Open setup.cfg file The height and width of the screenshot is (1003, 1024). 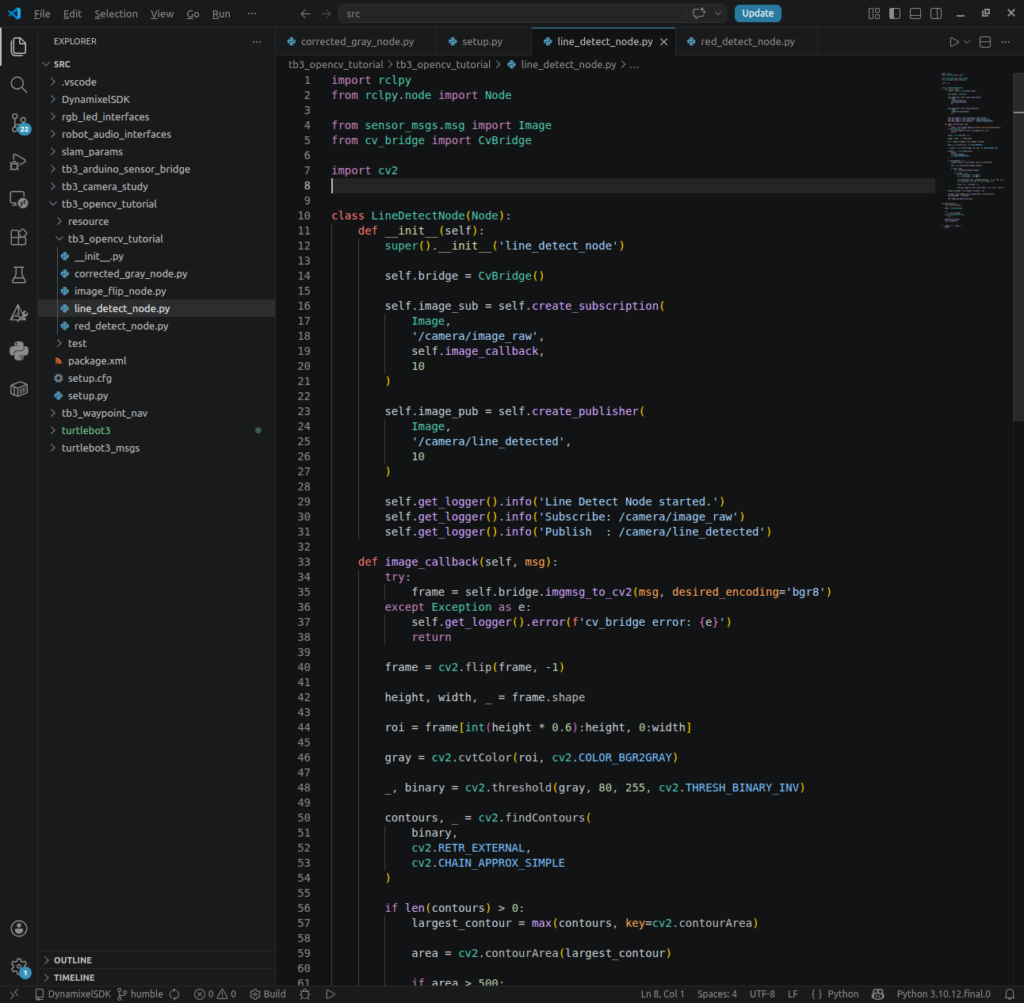coord(157,378)
